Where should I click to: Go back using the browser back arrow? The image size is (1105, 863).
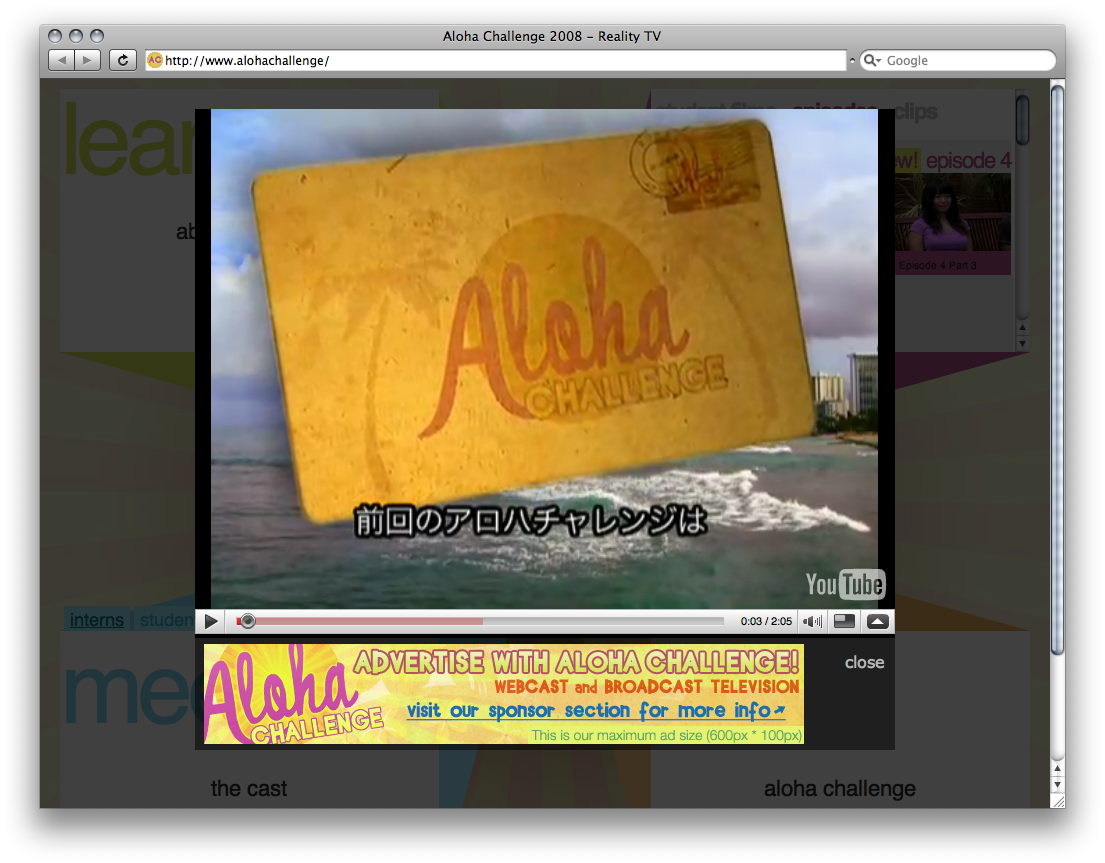(x=62, y=61)
